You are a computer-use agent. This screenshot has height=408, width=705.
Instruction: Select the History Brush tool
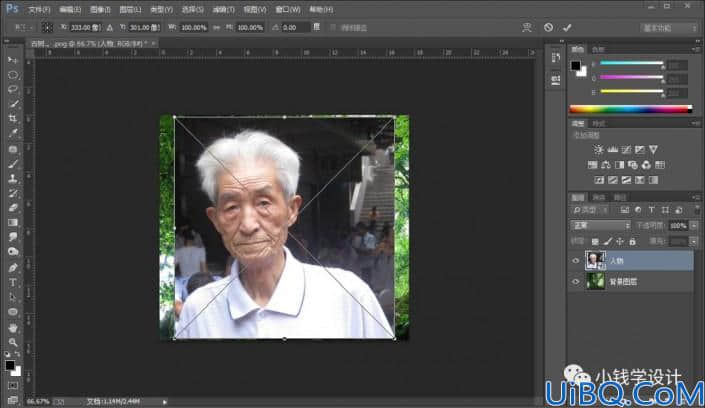(x=13, y=193)
